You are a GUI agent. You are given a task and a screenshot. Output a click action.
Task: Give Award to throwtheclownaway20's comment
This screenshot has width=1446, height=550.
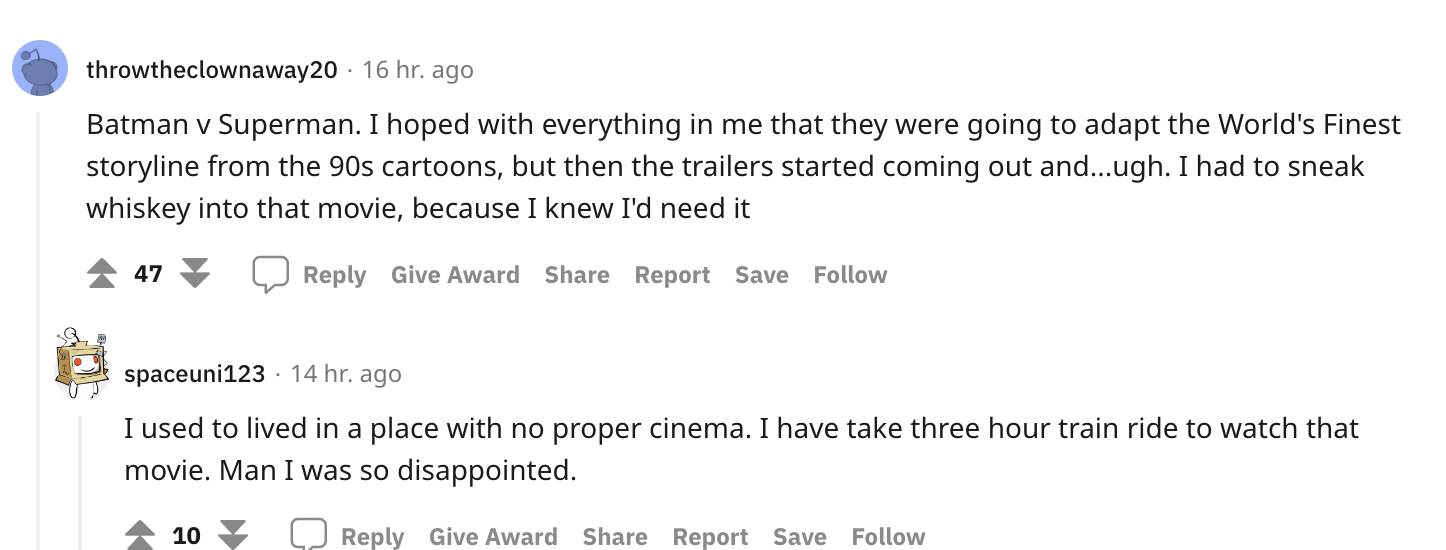pos(455,275)
